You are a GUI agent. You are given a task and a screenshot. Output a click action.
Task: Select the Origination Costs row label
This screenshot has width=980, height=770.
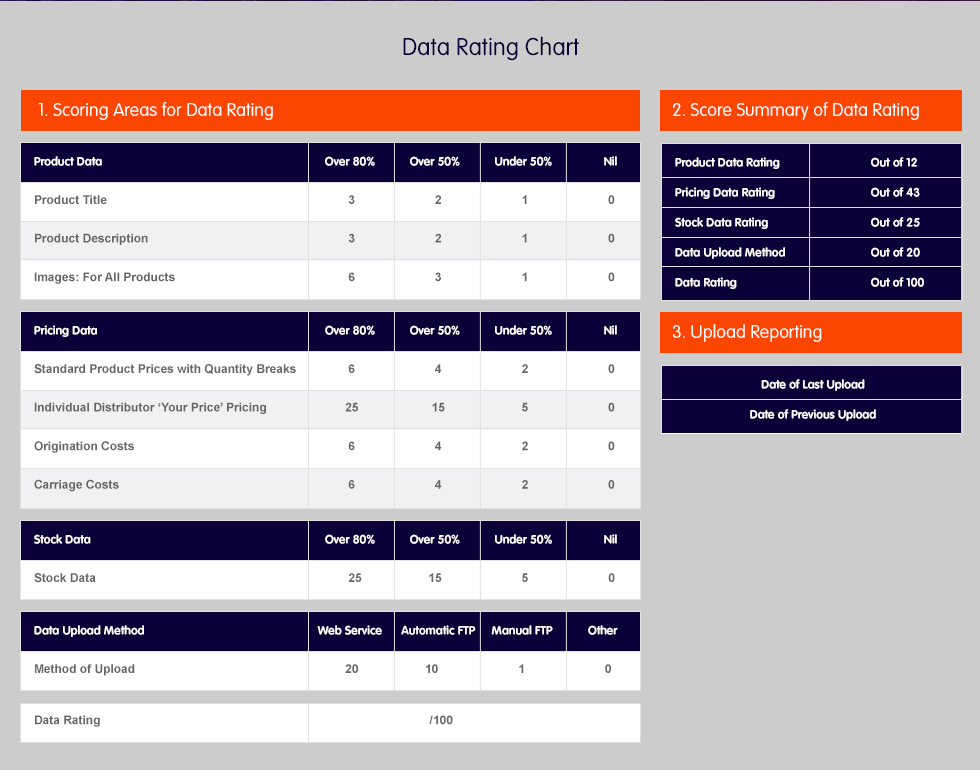point(84,446)
